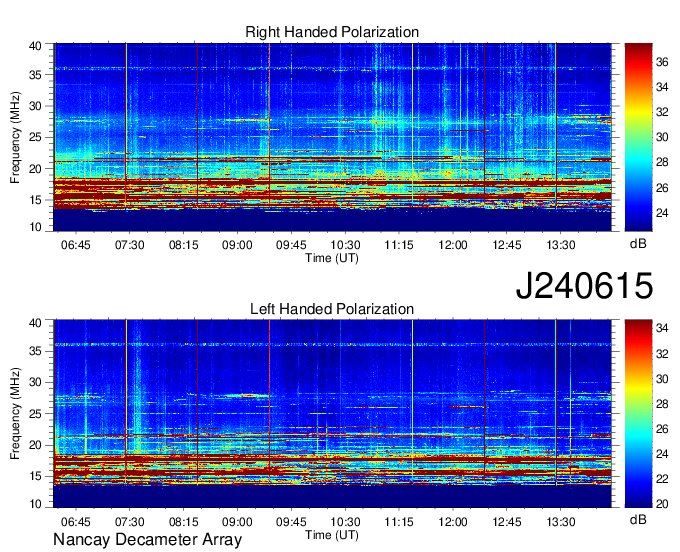
Task: Click '06:45' on the top time axis
Action: point(75,245)
